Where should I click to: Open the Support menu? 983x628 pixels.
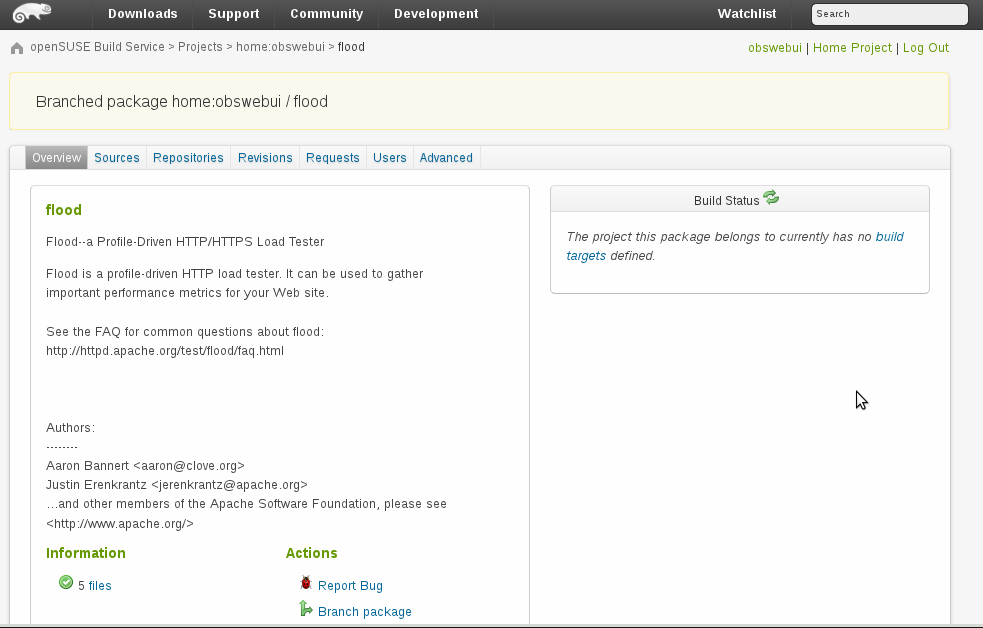[x=233, y=14]
